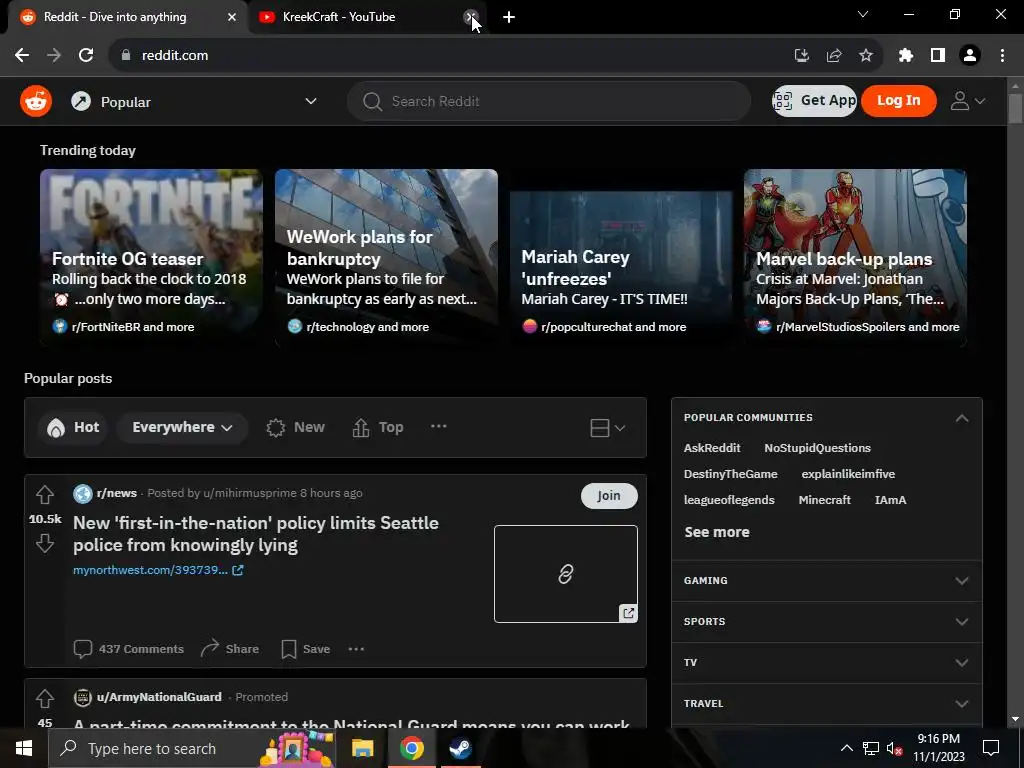Open the AskReddit community link
This screenshot has width=1024, height=768.
point(712,448)
